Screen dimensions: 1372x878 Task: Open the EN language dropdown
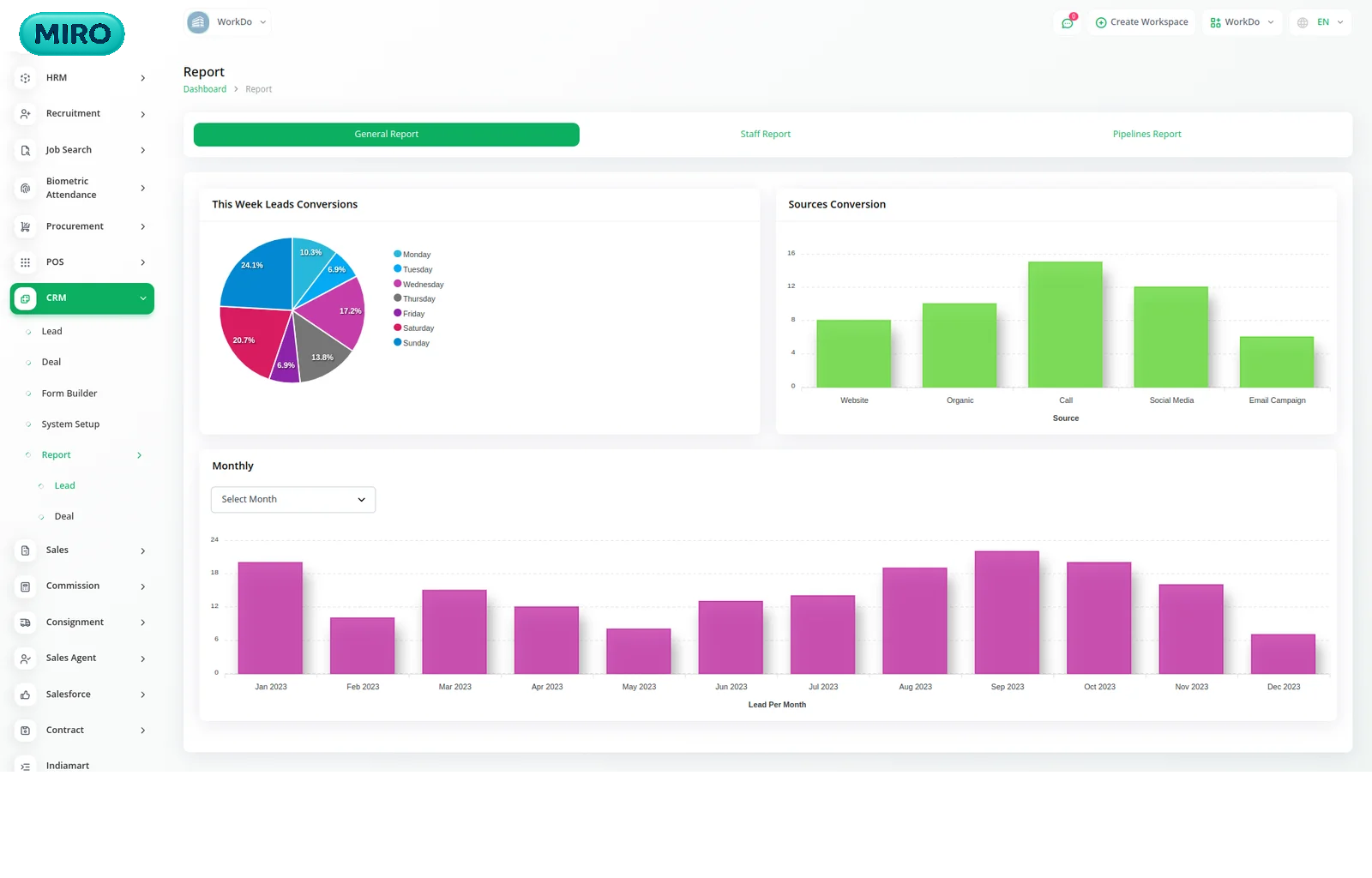pyautogui.click(x=1321, y=22)
